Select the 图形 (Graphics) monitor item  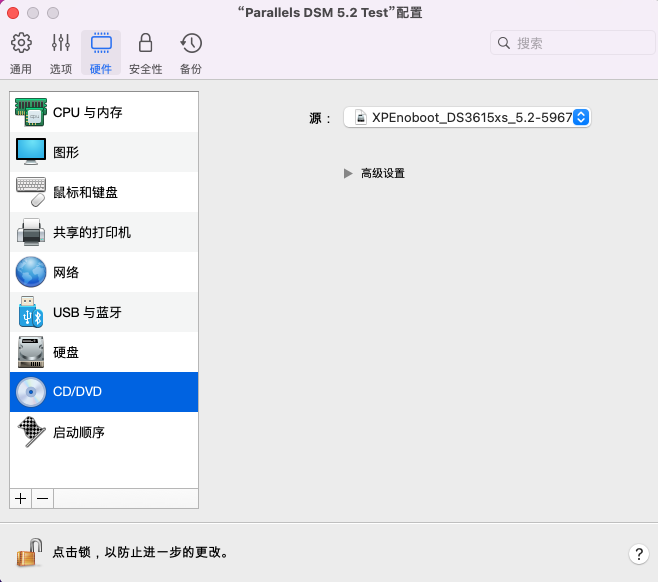tap(104, 152)
